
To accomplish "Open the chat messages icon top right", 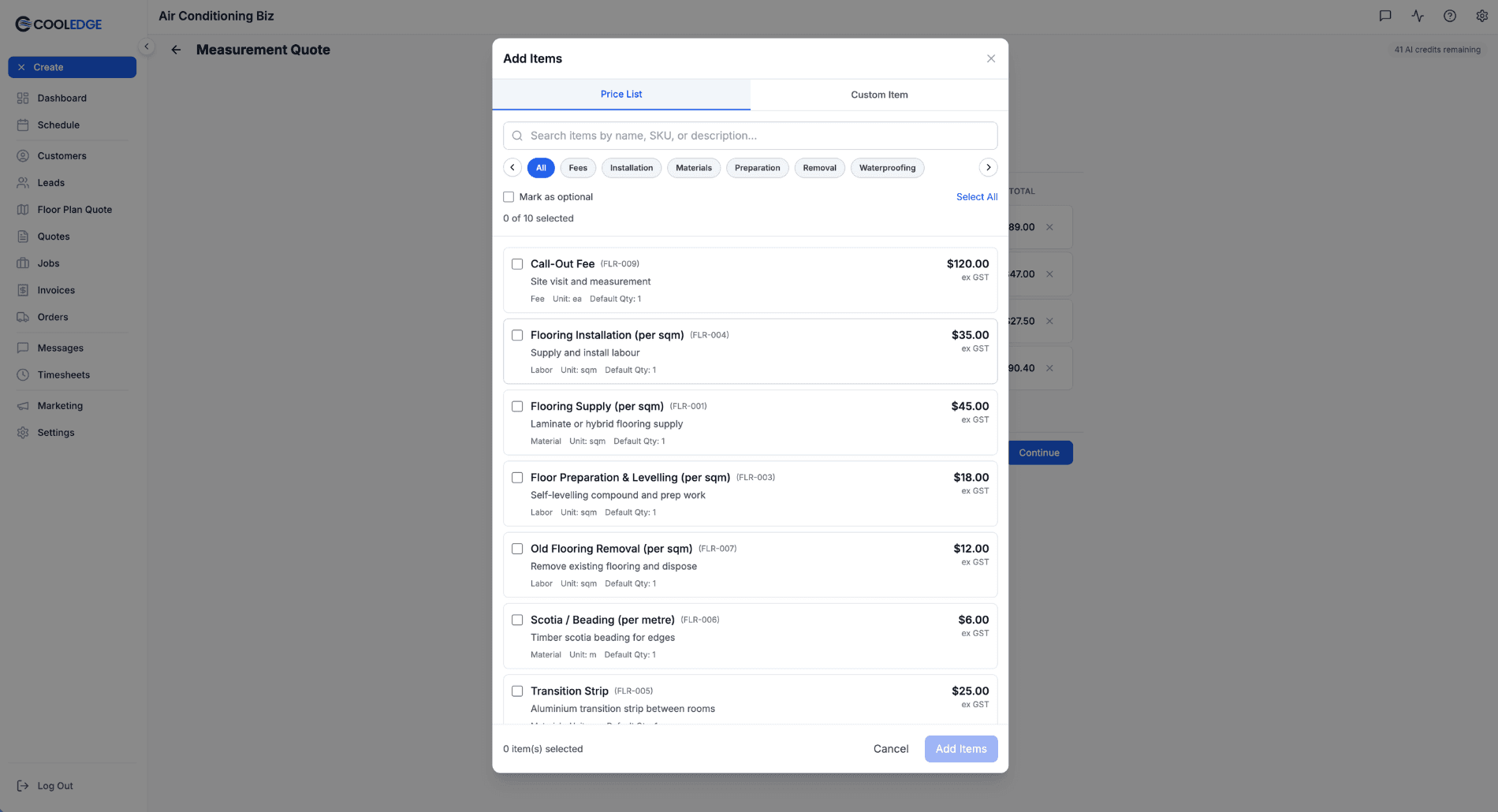I will coord(1385,16).
